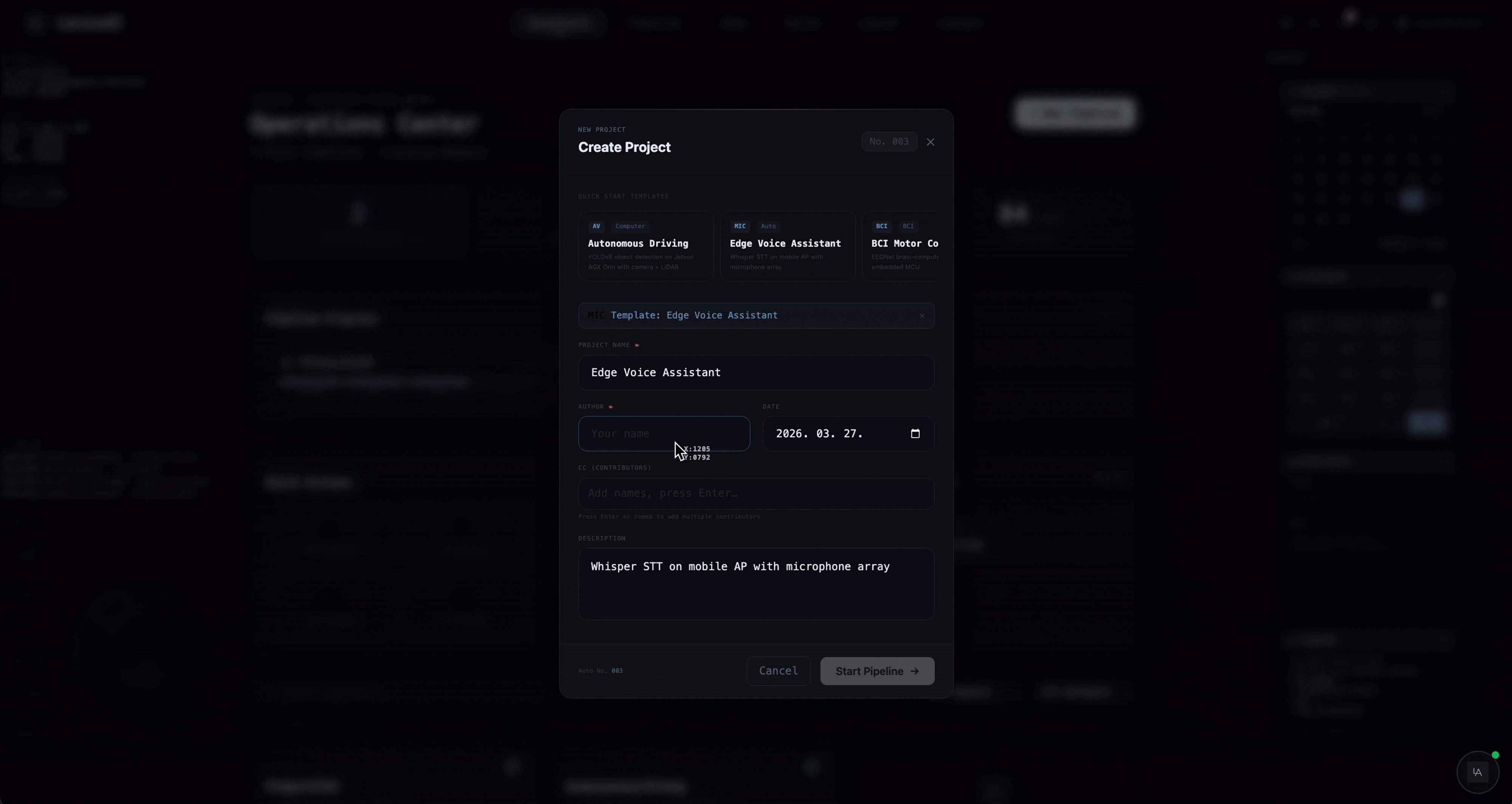
Task: Focus the Project Name field
Action: point(756,373)
